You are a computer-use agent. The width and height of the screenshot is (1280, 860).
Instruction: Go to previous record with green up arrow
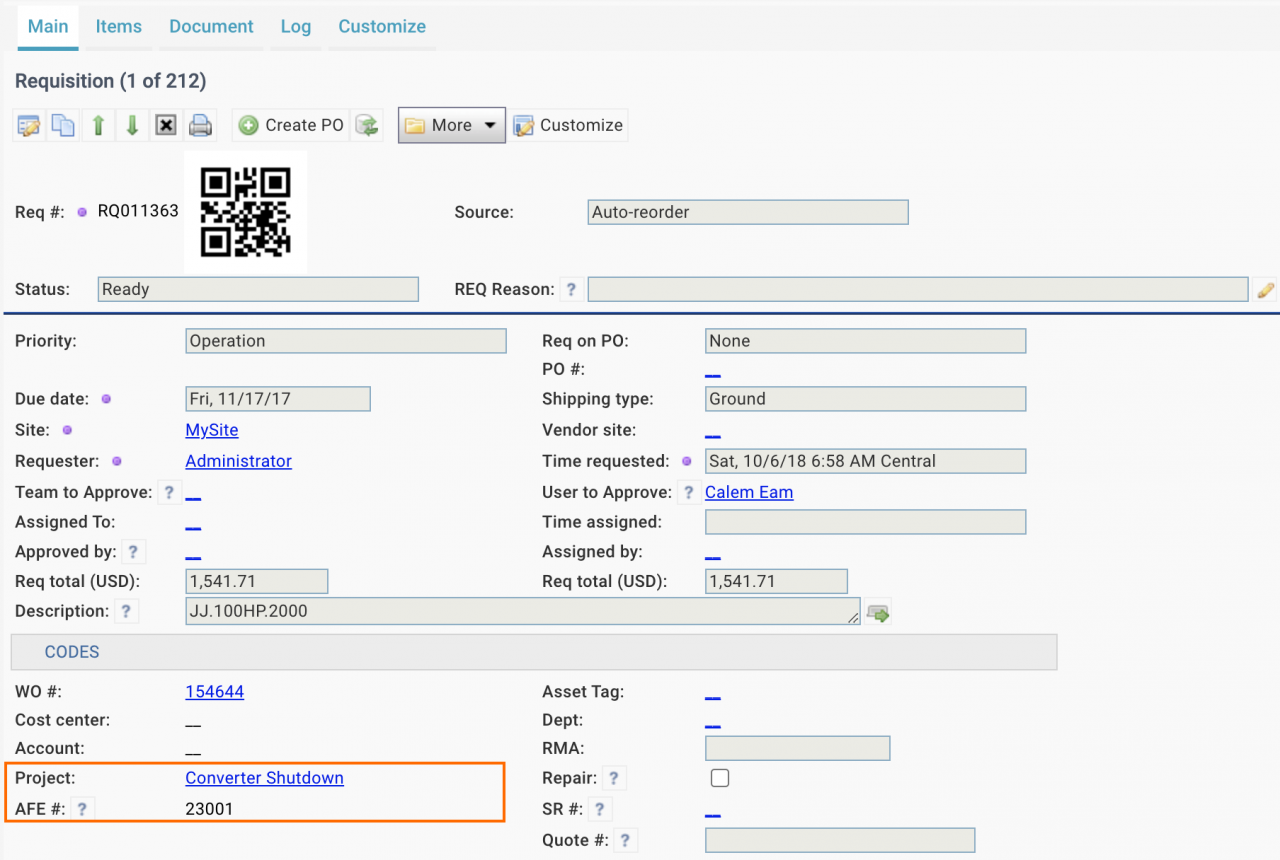coord(98,125)
